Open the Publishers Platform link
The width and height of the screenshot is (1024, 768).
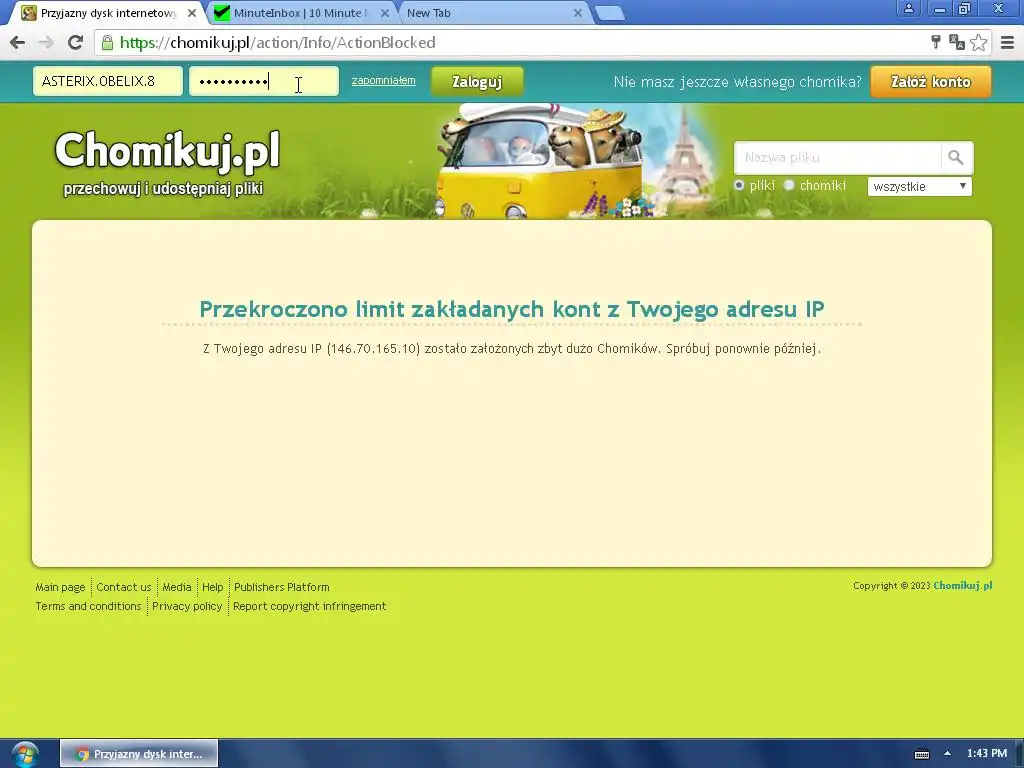pyautogui.click(x=281, y=587)
